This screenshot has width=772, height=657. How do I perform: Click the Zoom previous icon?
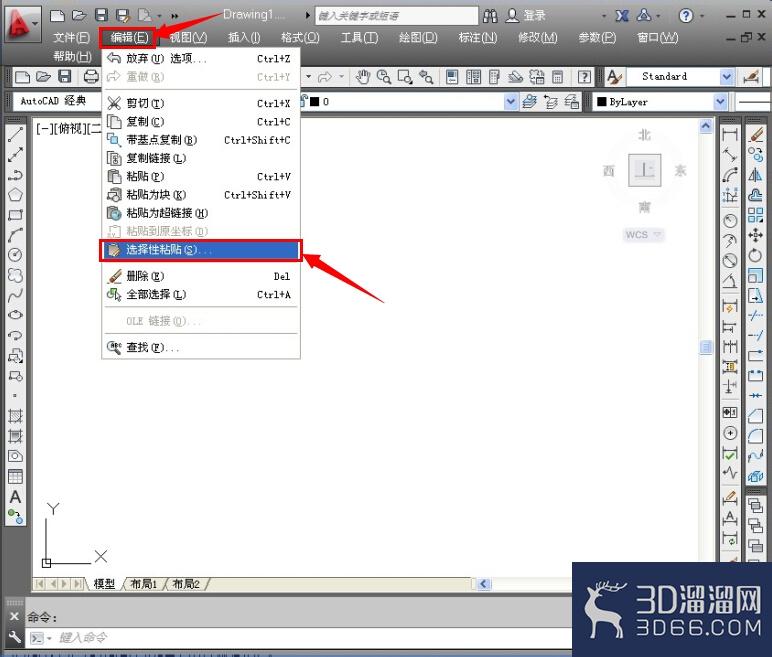point(426,77)
